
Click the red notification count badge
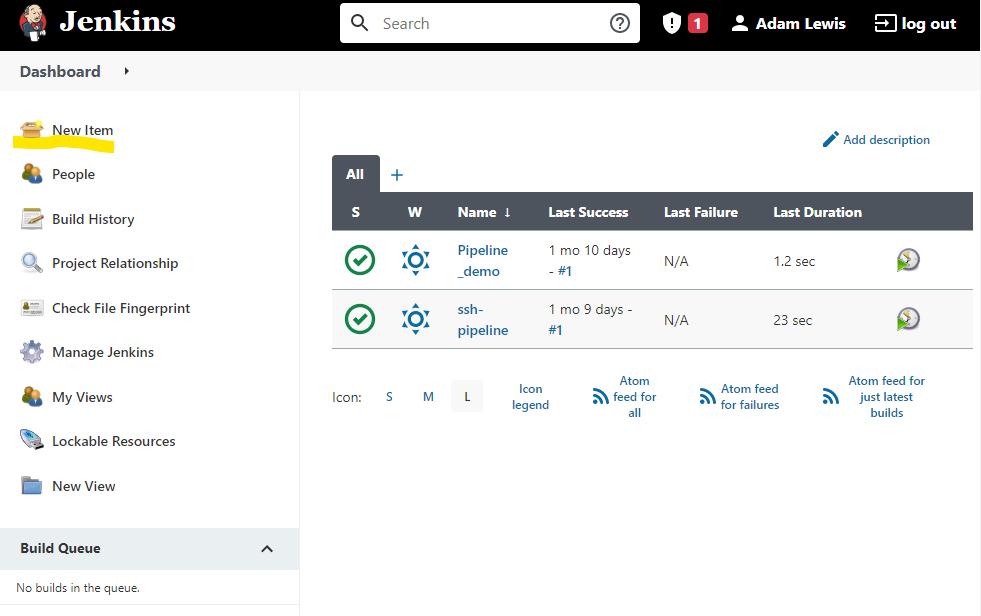[x=698, y=24]
